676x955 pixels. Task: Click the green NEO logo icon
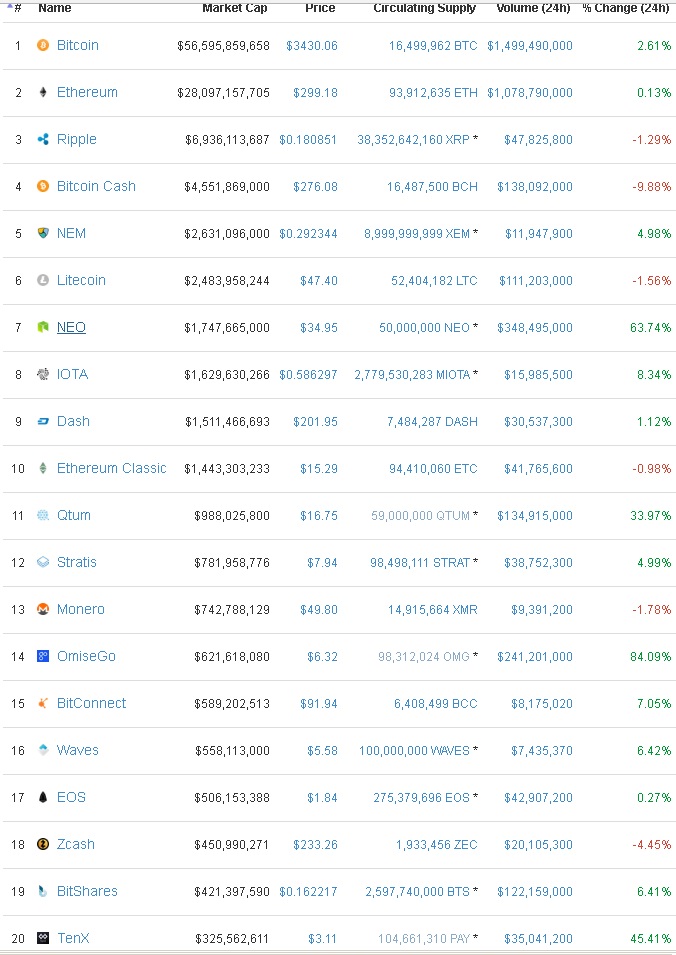click(x=43, y=327)
